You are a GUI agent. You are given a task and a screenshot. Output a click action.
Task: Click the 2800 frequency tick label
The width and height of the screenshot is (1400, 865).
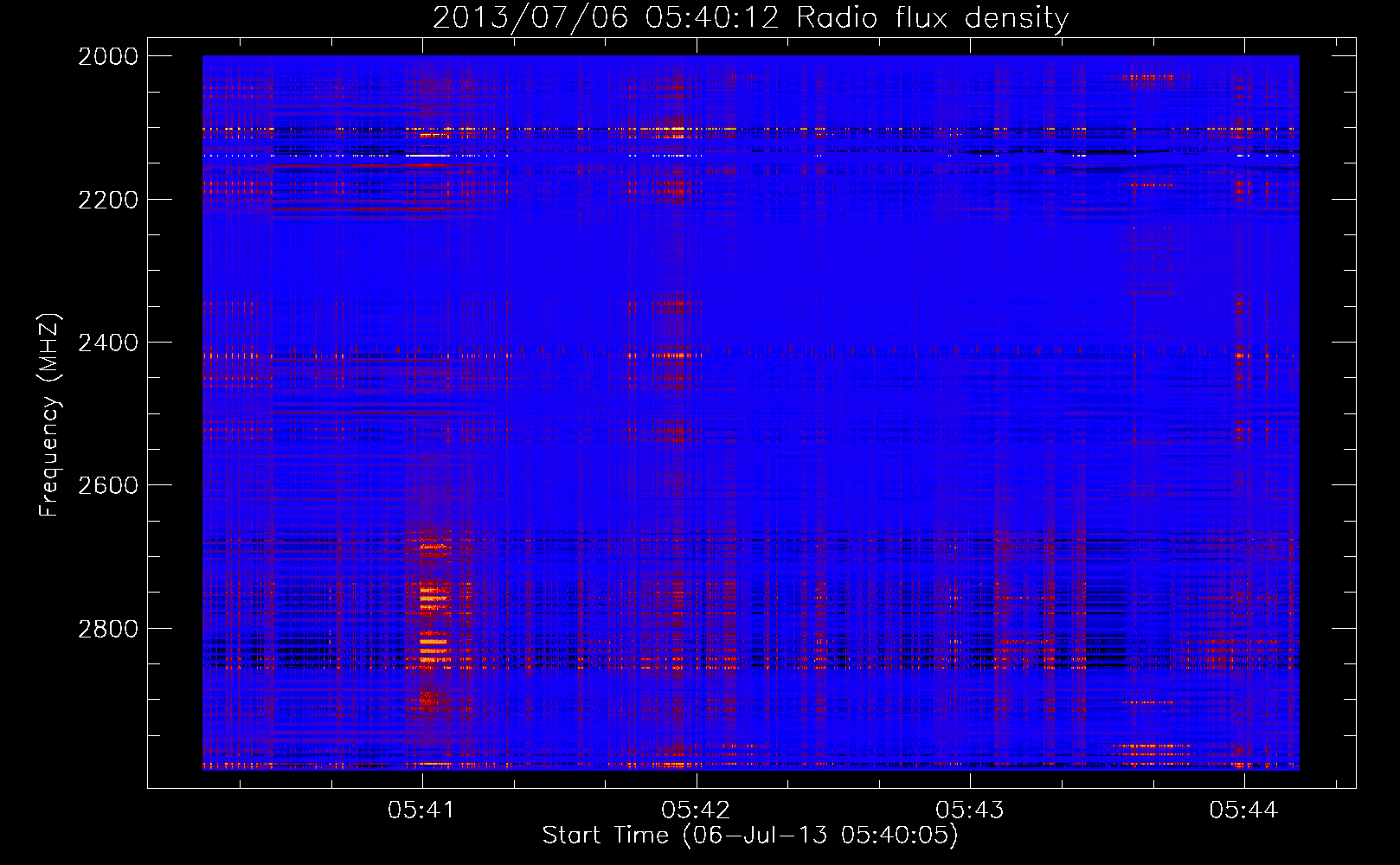[x=108, y=629]
